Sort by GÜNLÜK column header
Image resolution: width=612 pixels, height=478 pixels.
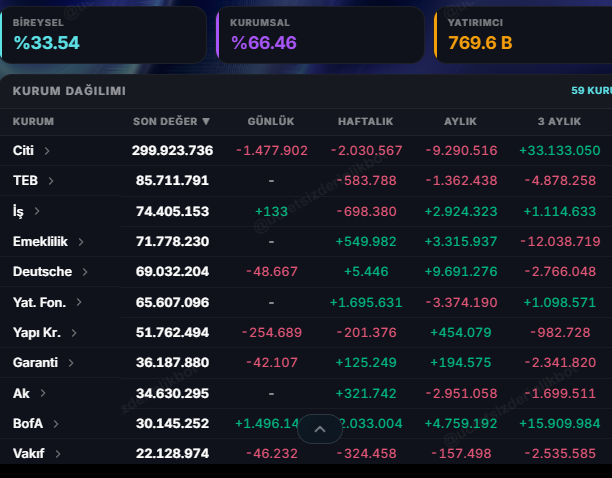click(271, 121)
